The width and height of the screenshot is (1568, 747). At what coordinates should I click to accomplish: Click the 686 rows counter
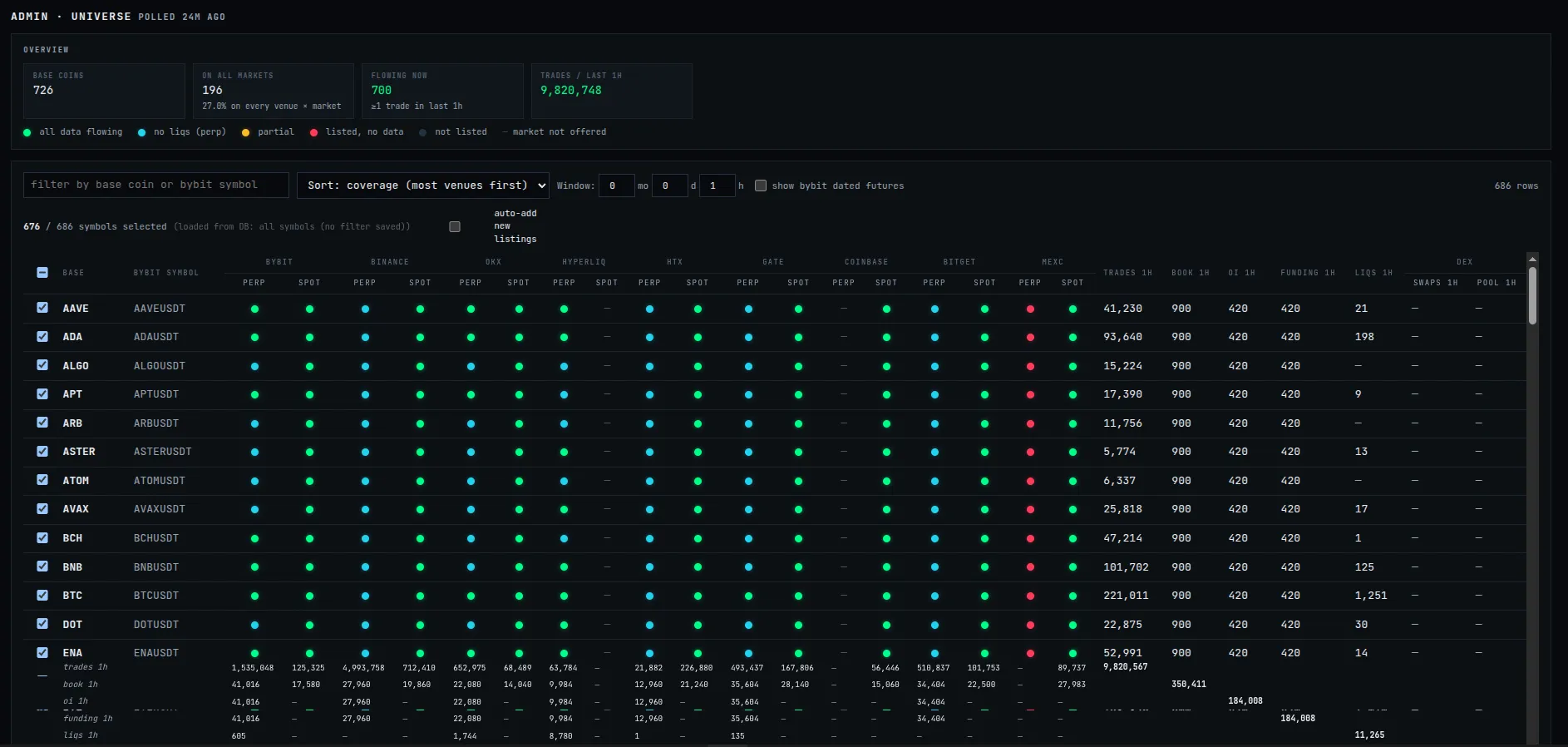pos(1516,186)
